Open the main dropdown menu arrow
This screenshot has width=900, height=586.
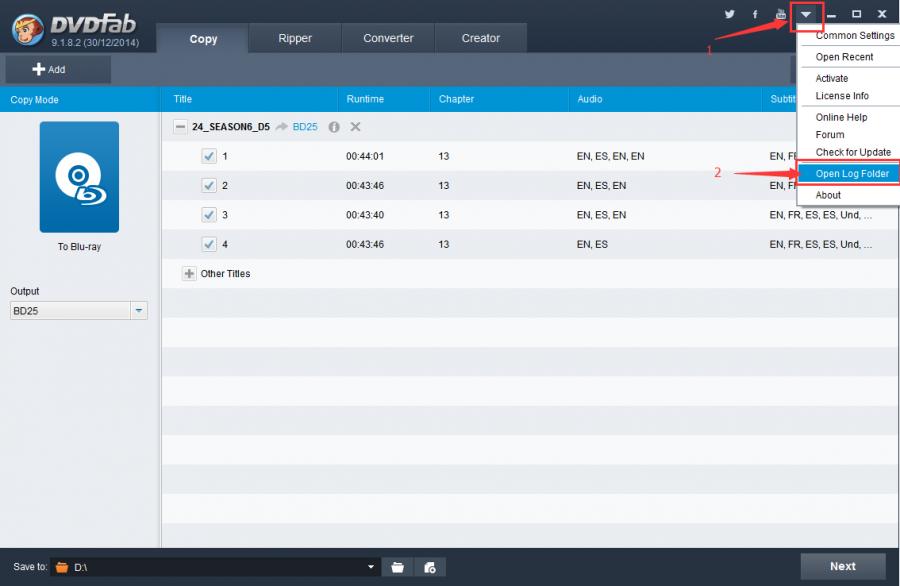(x=806, y=14)
